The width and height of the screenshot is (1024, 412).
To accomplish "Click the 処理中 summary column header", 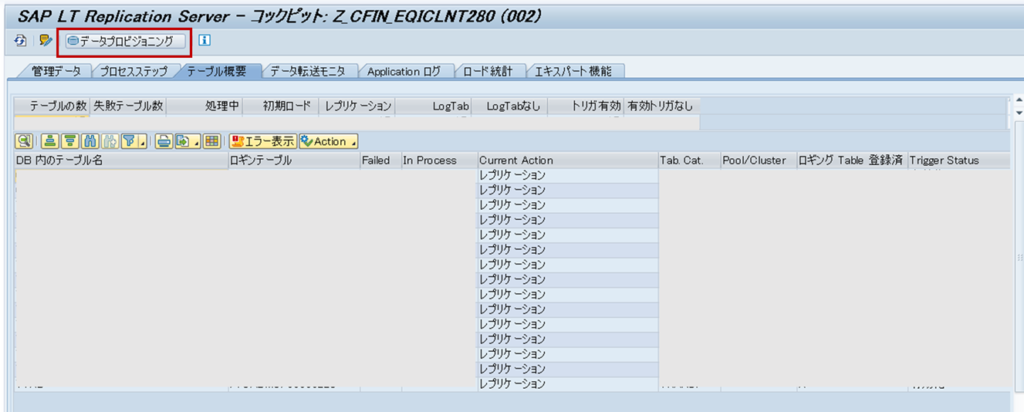I will tap(204, 106).
